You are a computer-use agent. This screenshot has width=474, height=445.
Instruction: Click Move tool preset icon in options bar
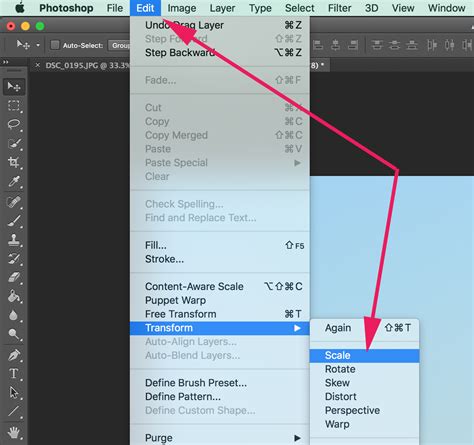[x=23, y=45]
